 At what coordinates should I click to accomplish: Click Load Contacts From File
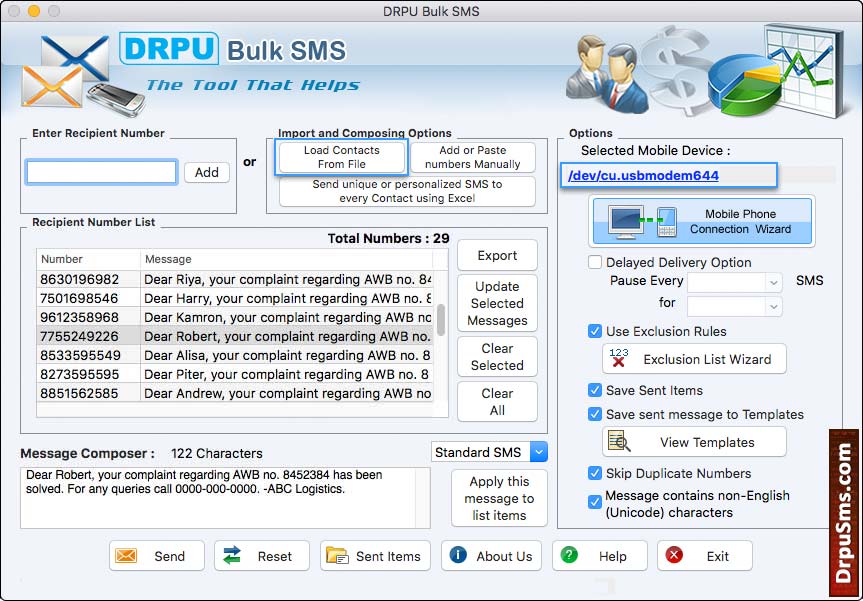click(x=342, y=157)
